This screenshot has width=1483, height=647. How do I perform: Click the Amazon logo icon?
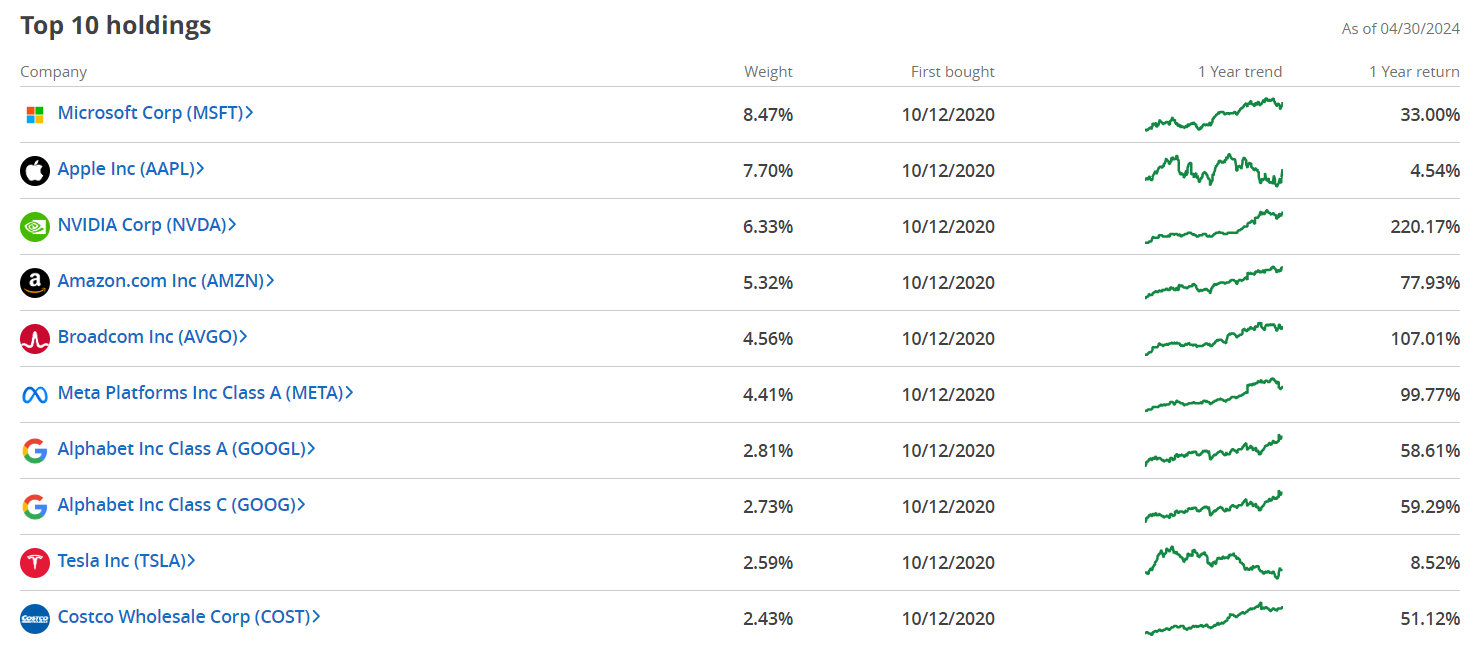tap(35, 283)
